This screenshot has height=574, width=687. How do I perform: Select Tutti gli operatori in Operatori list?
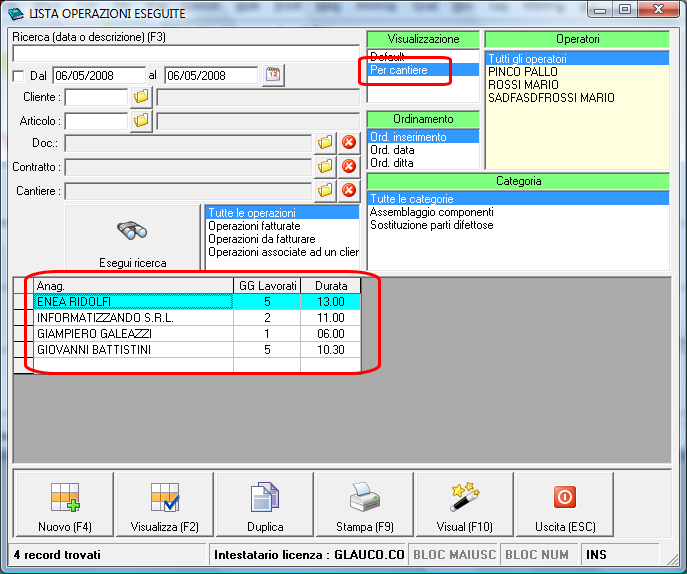[x=577, y=59]
